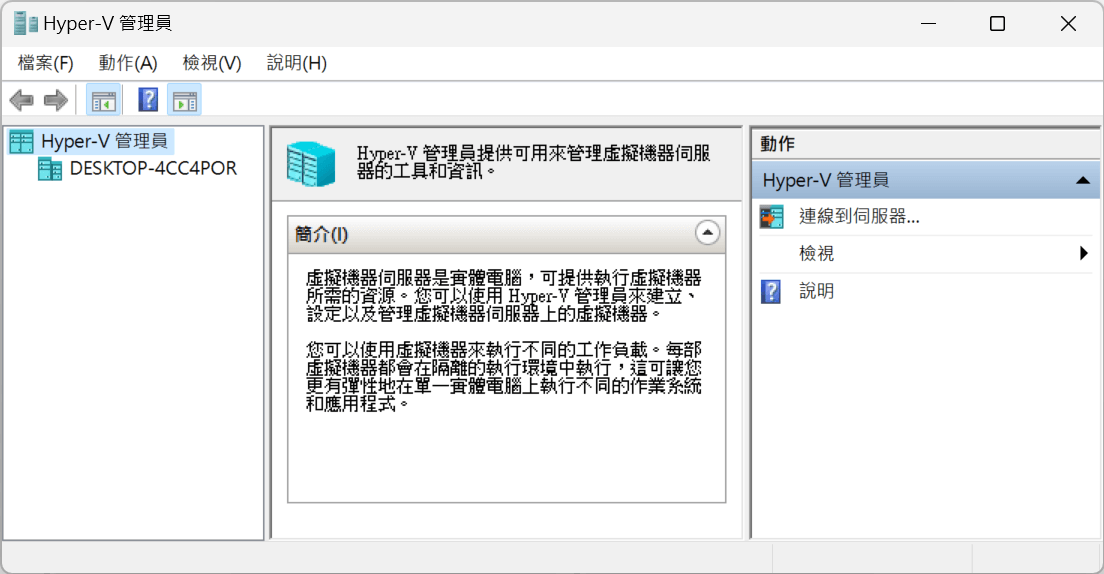The height and width of the screenshot is (574, 1104).
Task: Open the 動作(A) menu
Action: pyautogui.click(x=127, y=63)
